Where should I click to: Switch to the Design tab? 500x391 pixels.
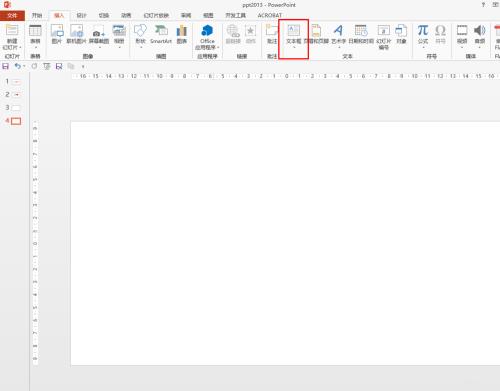click(x=81, y=15)
